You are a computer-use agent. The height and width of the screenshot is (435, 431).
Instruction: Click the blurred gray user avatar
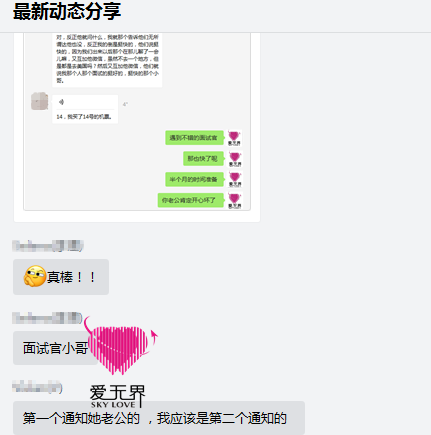click(40, 101)
